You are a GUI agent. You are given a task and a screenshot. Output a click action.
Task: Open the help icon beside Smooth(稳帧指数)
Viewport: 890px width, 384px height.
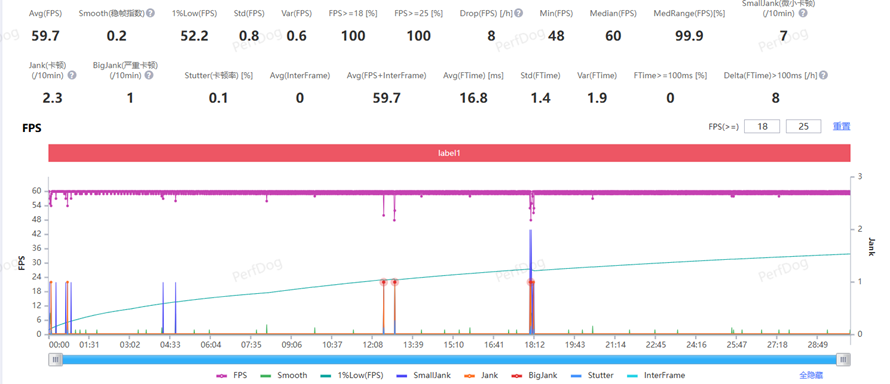coord(150,13)
